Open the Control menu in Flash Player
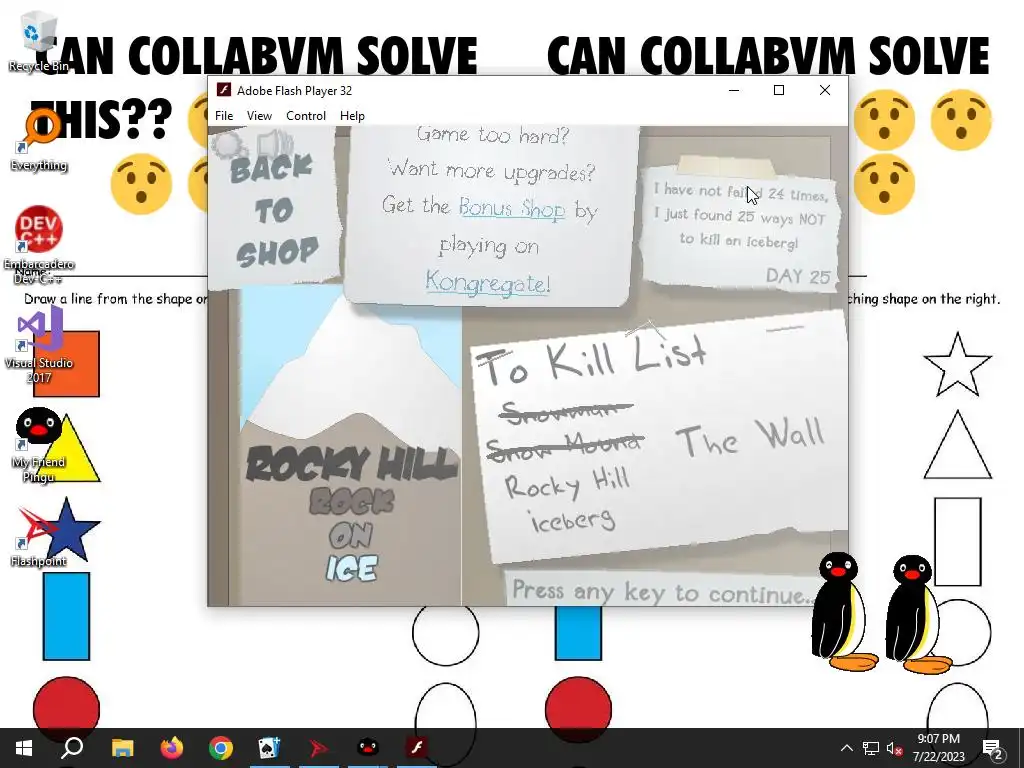 (x=306, y=116)
